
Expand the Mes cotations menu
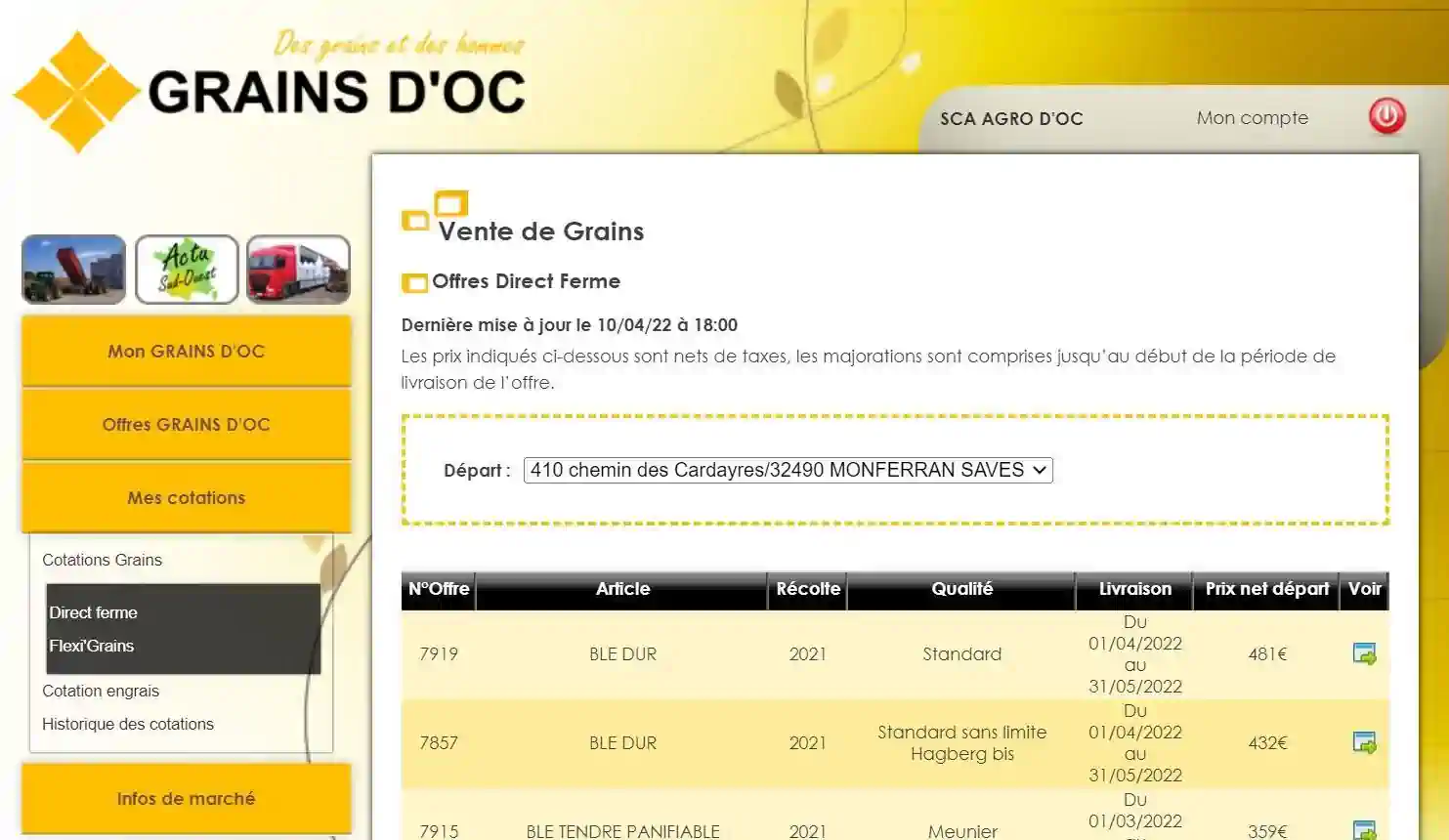(187, 497)
